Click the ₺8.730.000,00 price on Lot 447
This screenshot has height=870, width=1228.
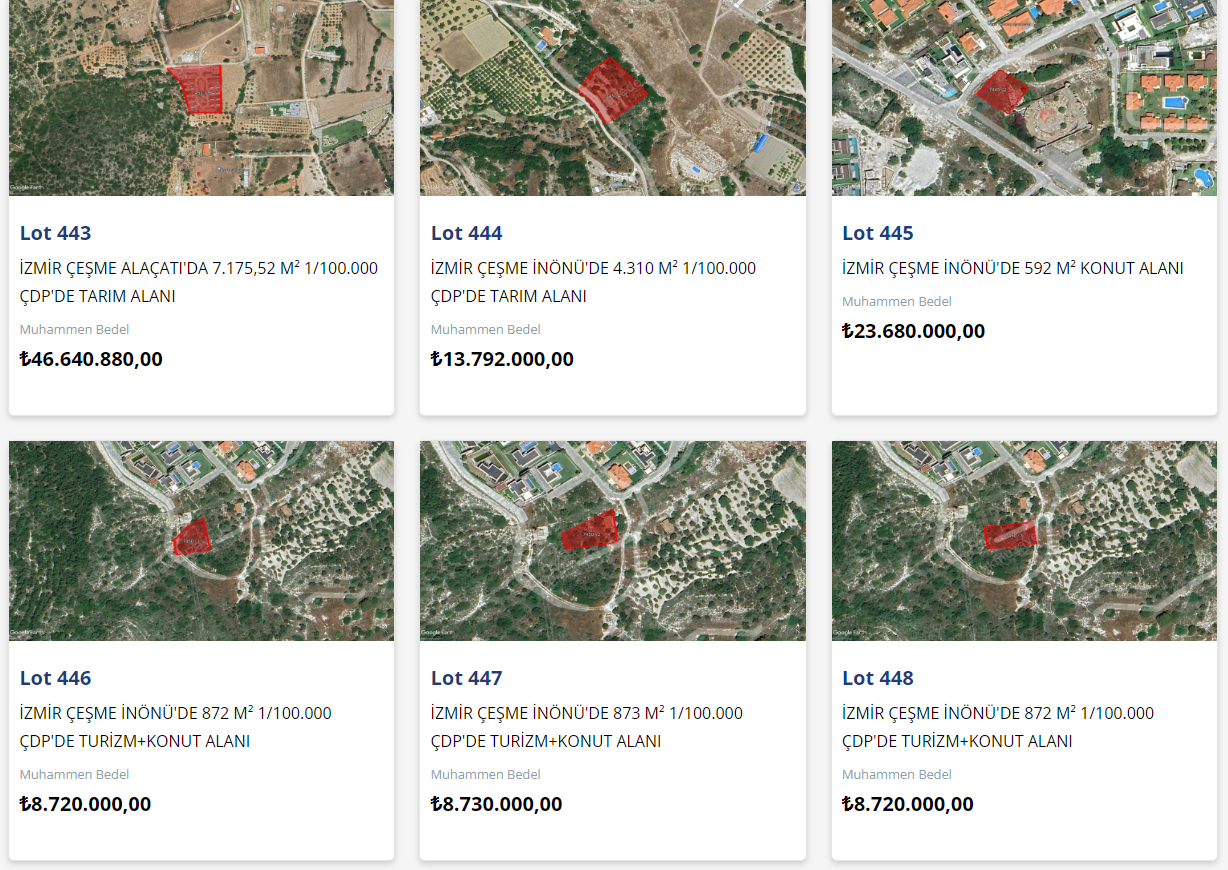(496, 804)
